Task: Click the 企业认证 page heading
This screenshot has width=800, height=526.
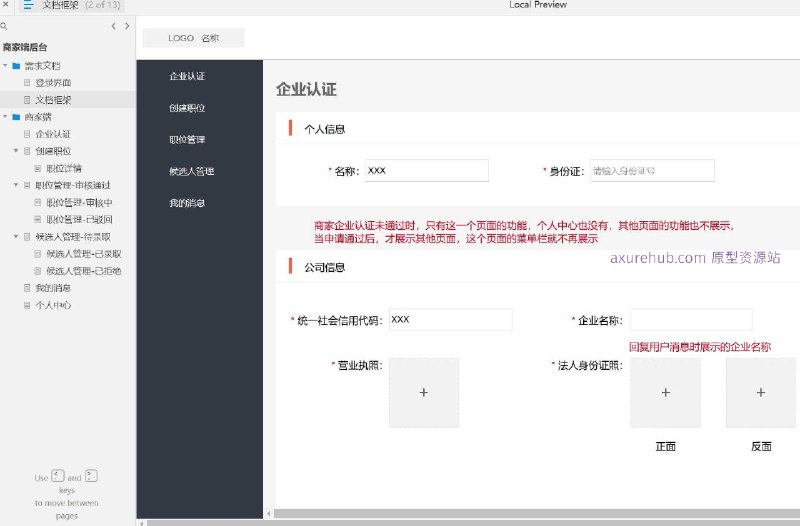Action: (306, 89)
